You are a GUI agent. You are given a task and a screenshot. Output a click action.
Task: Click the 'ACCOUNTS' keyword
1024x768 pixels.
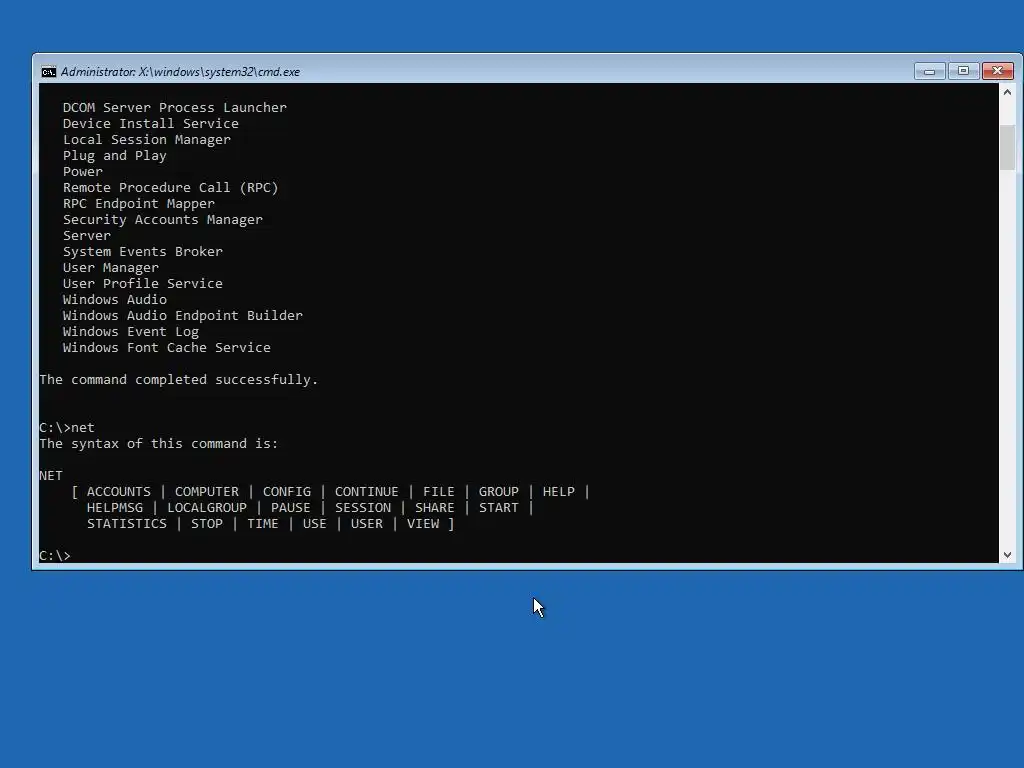tap(118, 492)
